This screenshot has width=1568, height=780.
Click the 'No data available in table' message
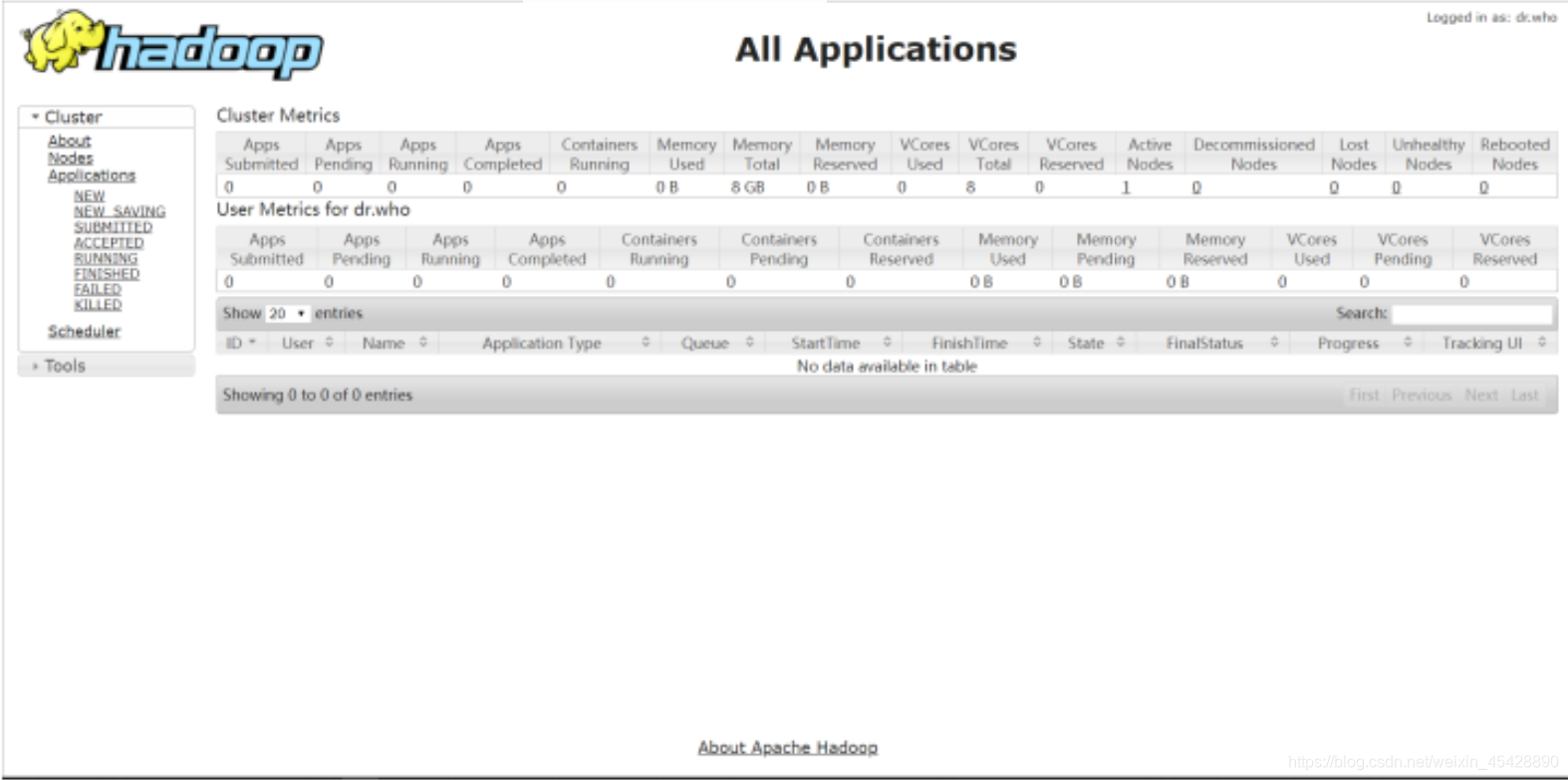(x=887, y=367)
